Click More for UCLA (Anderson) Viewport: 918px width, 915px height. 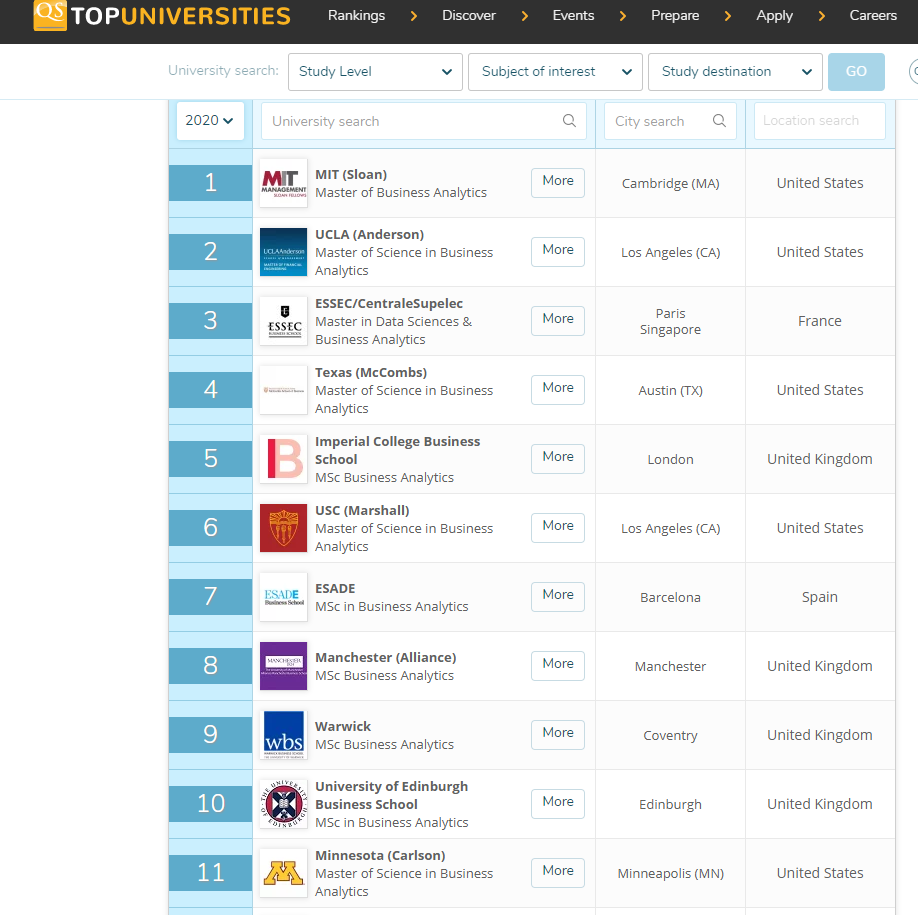pyautogui.click(x=558, y=252)
